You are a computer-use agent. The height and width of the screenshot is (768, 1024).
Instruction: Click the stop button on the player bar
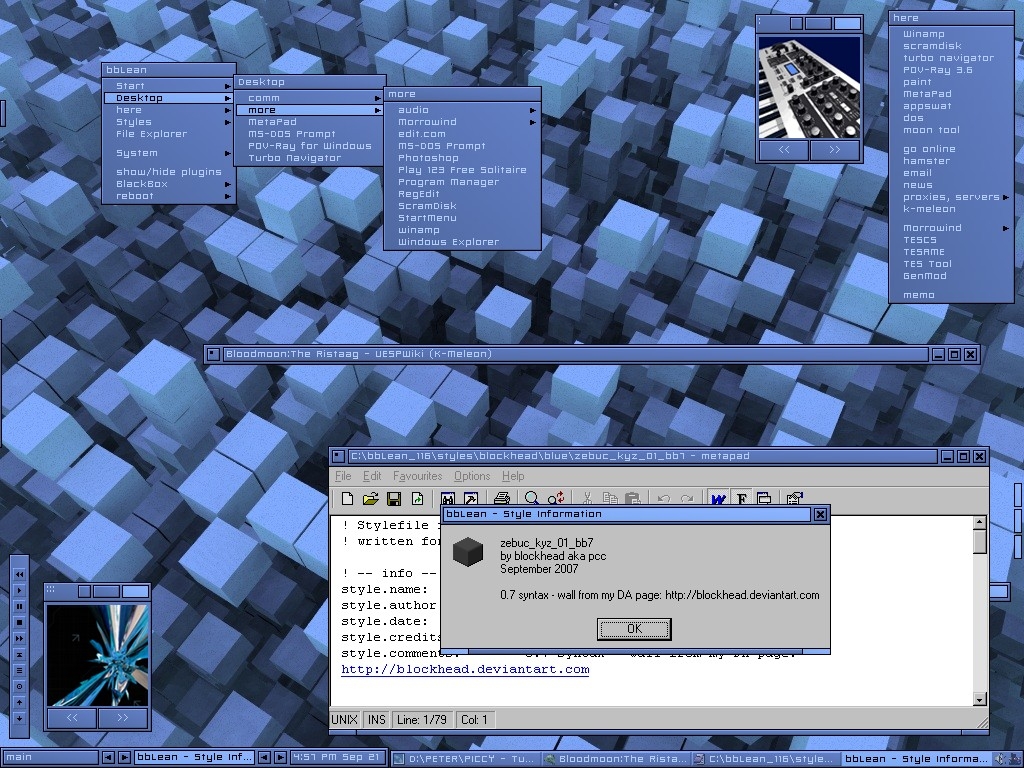point(20,622)
